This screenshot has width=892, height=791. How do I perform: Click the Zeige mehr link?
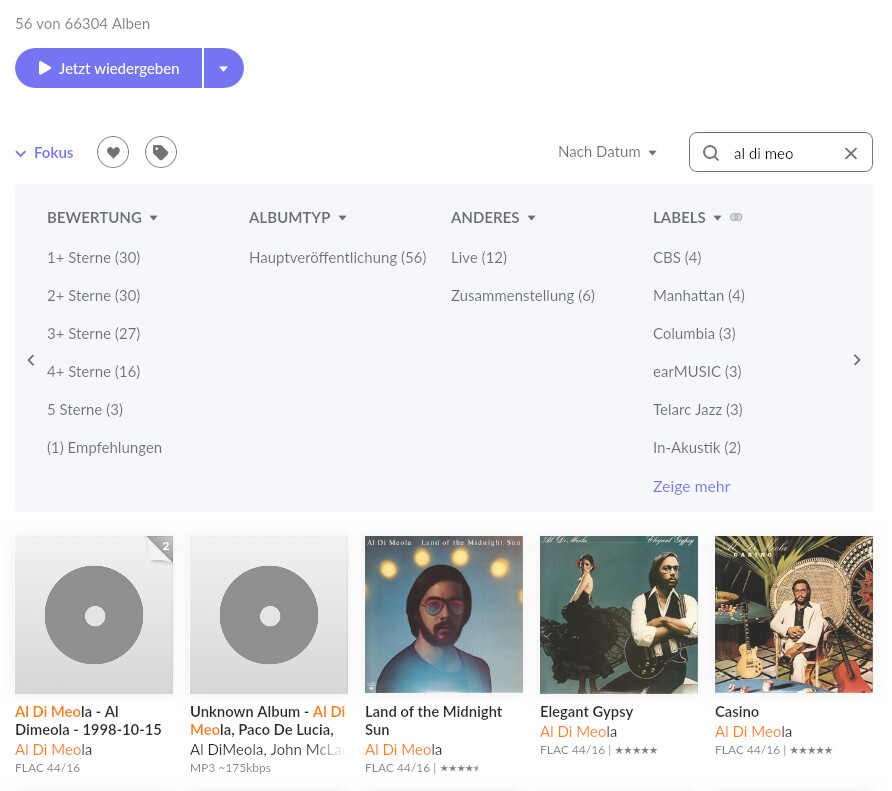691,487
